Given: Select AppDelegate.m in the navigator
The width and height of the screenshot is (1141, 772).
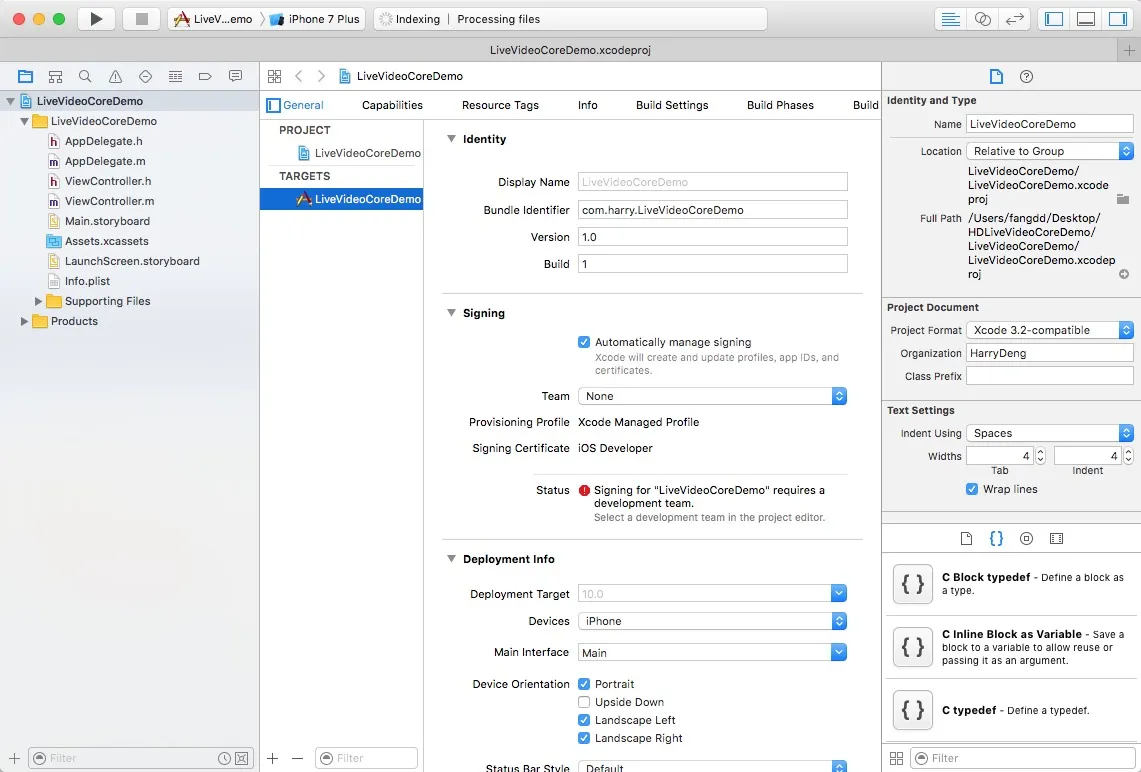Looking at the screenshot, I should point(105,161).
